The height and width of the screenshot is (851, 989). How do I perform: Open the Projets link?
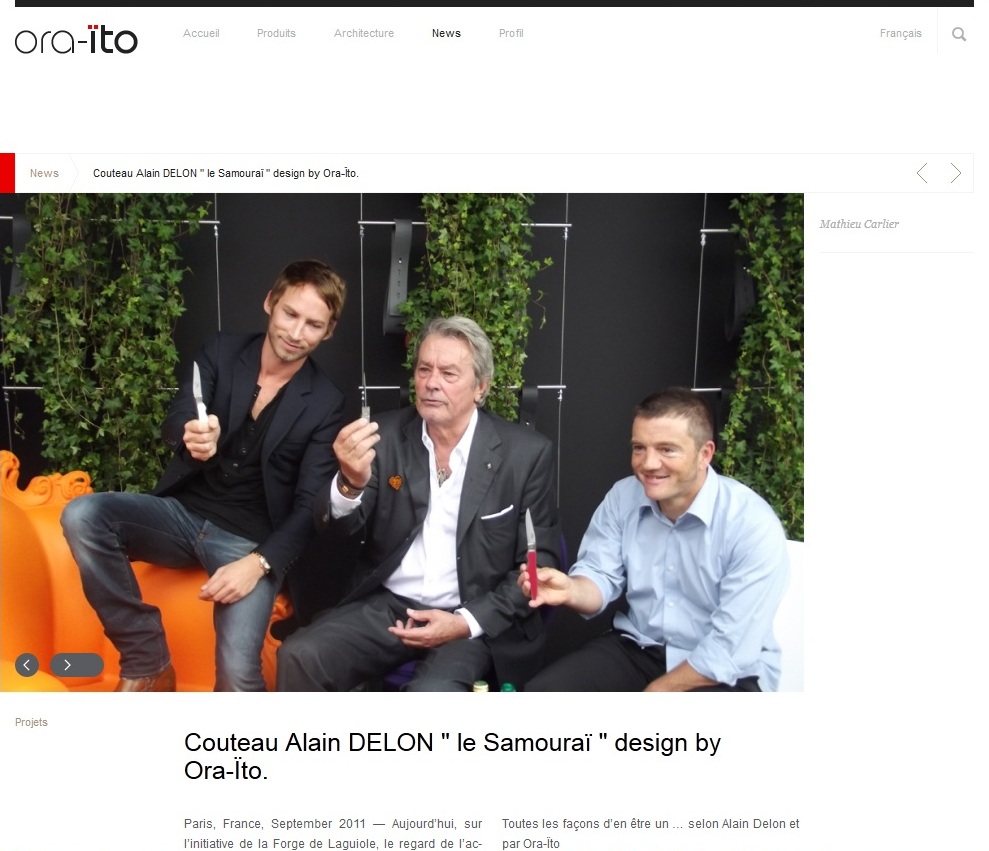[x=32, y=722]
